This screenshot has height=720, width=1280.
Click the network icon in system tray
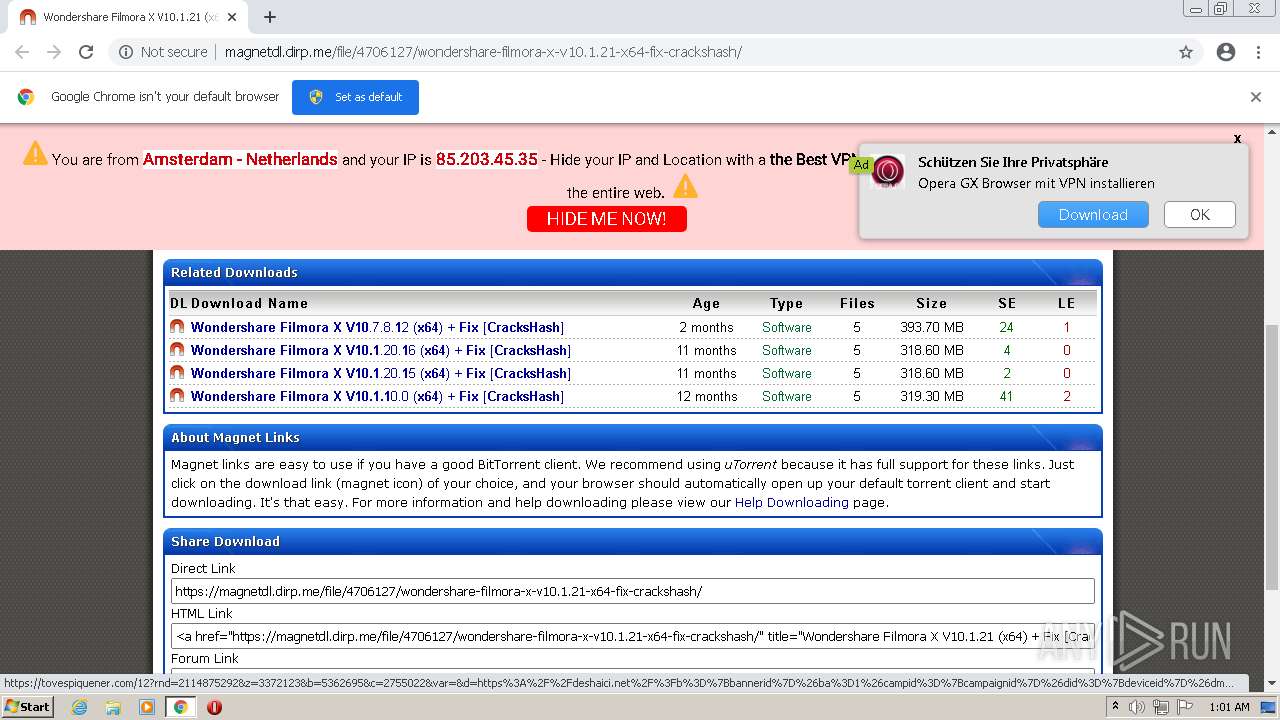[x=1161, y=707]
